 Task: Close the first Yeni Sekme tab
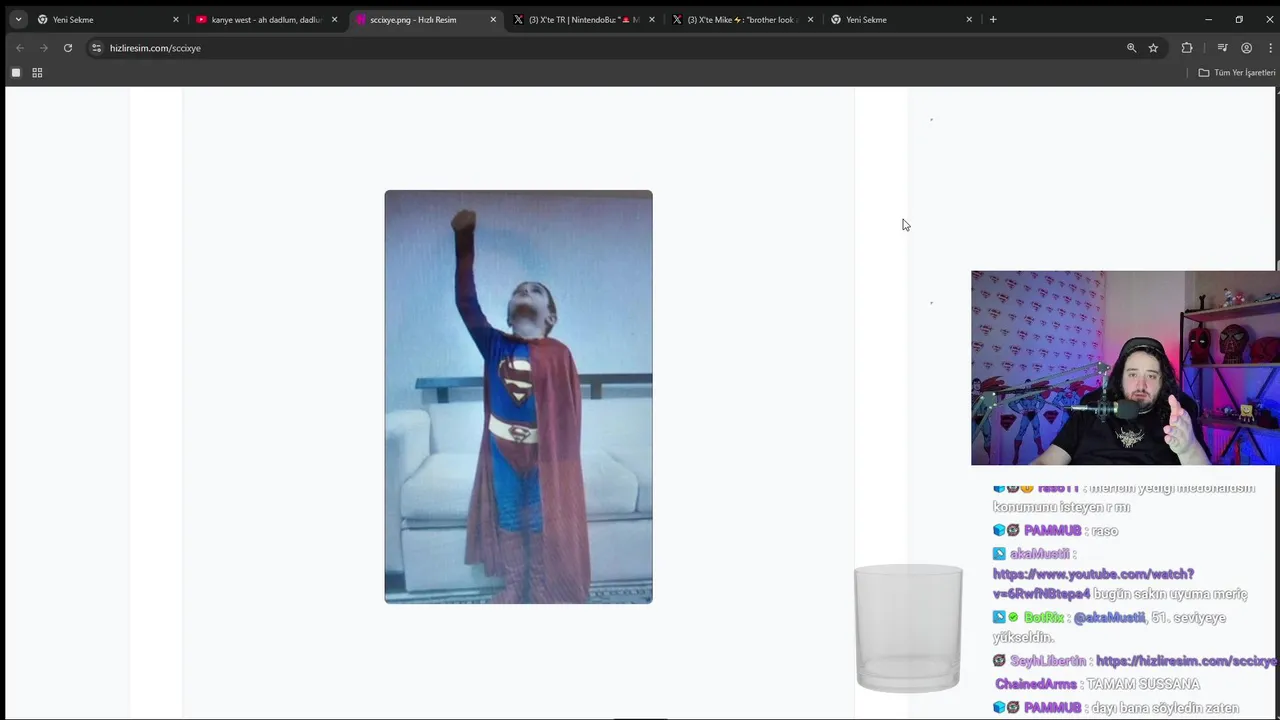[176, 19]
